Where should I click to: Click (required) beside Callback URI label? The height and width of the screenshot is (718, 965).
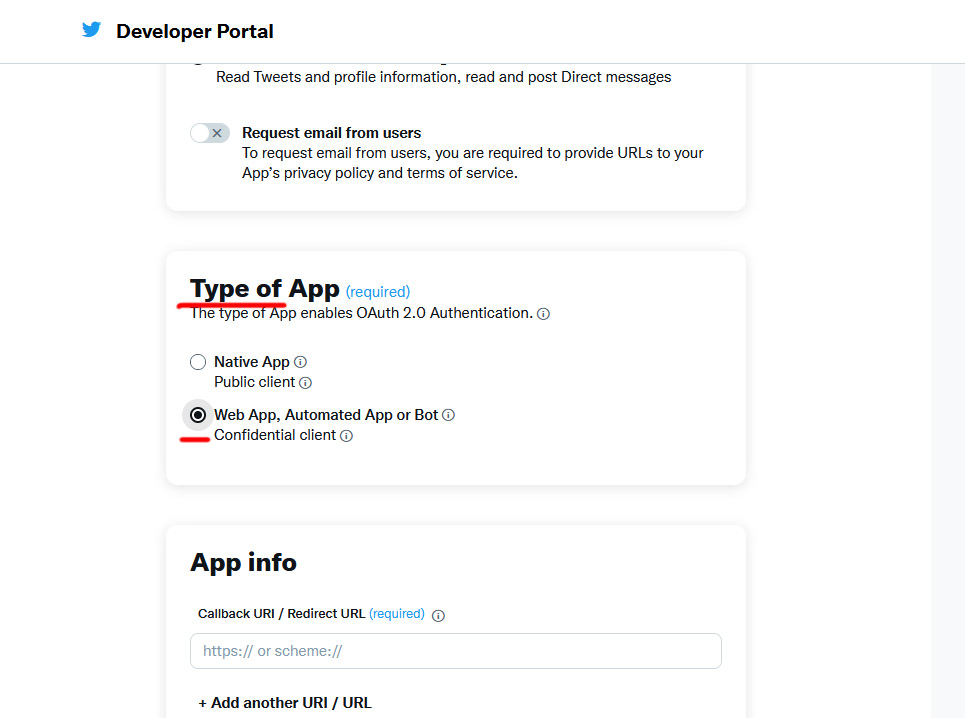pos(396,614)
